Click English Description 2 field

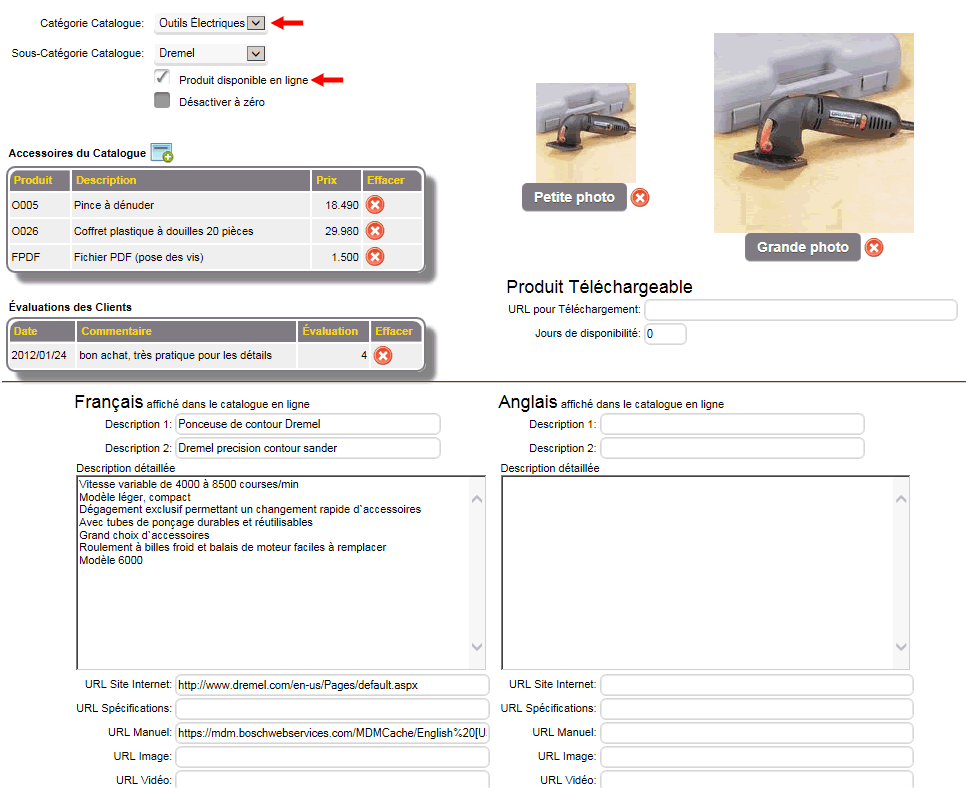733,448
